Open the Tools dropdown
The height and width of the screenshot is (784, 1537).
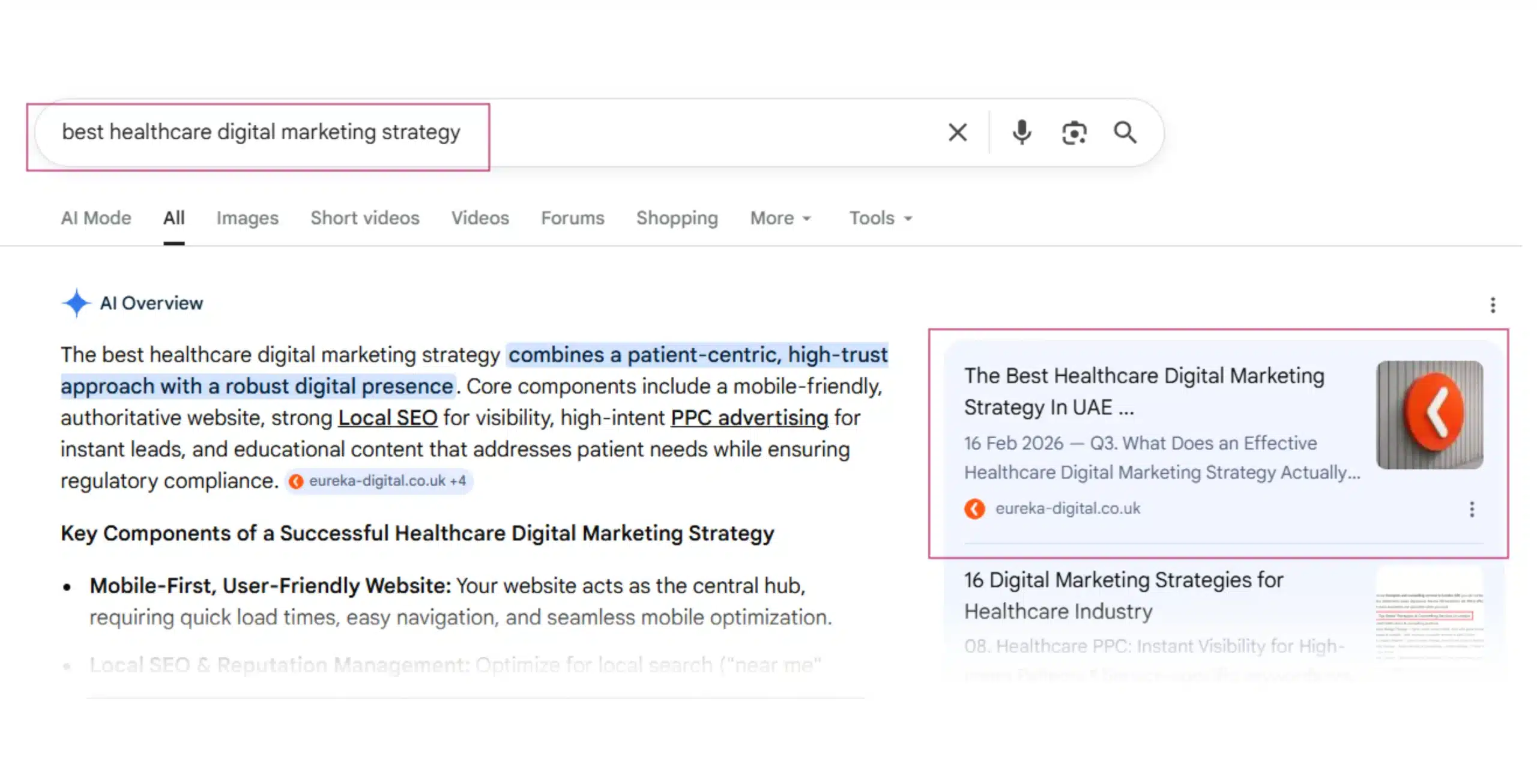880,218
